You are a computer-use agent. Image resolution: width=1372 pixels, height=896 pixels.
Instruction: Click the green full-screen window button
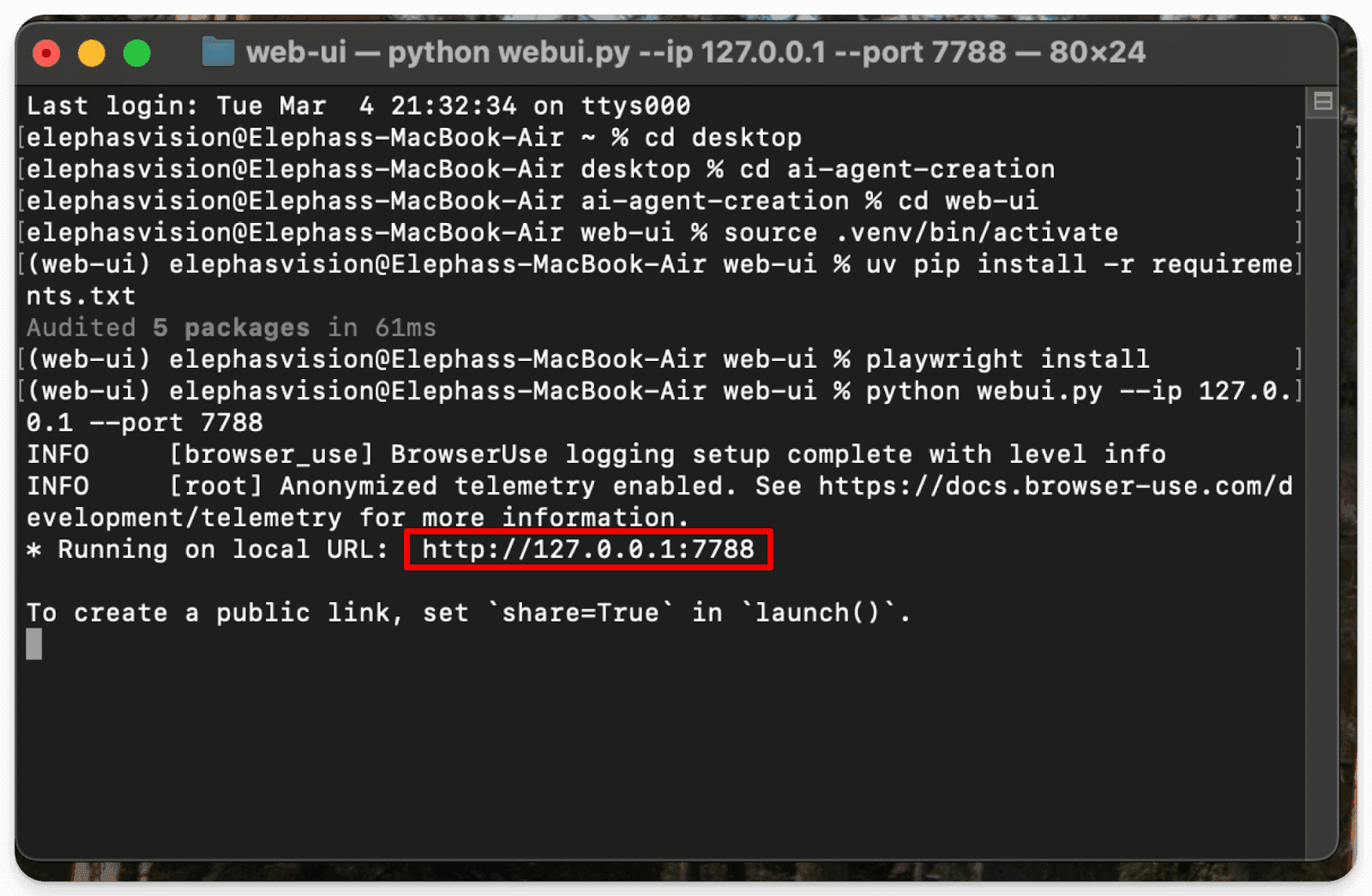pos(137,54)
